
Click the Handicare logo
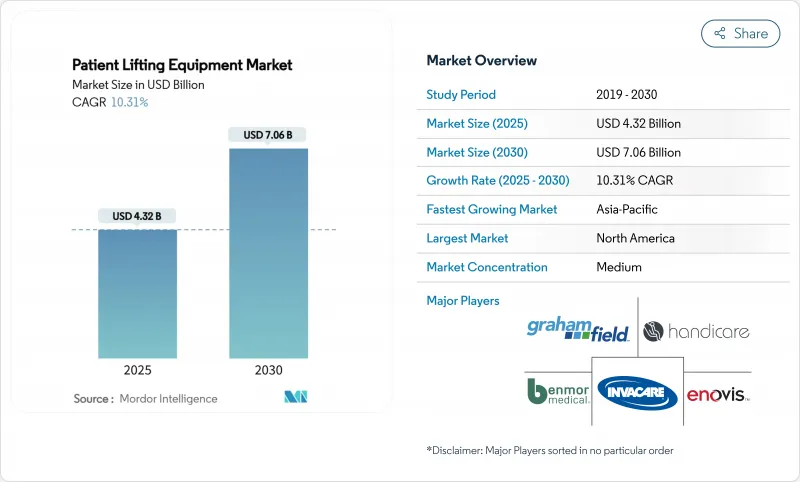[x=695, y=331]
